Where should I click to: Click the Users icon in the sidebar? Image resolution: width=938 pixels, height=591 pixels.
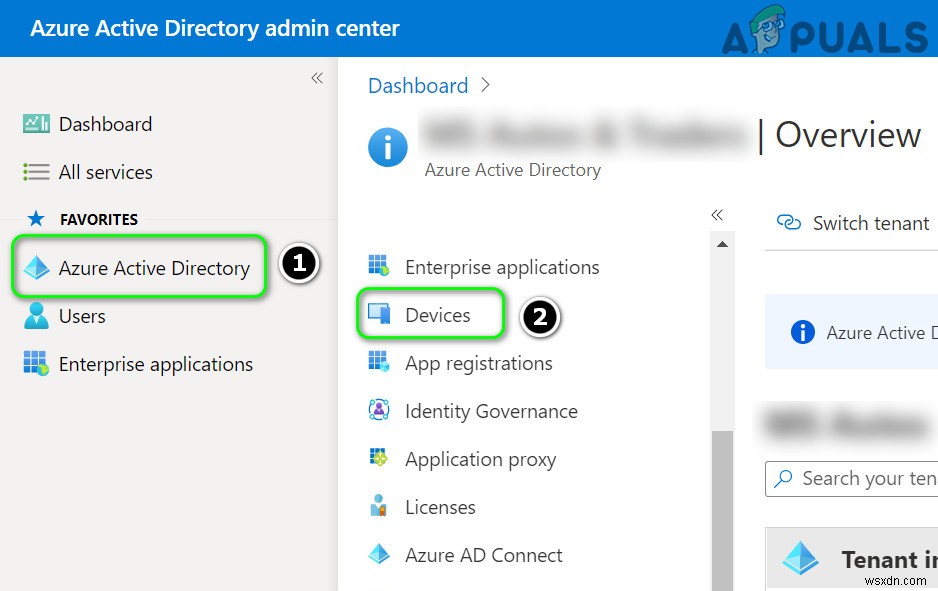coord(36,316)
